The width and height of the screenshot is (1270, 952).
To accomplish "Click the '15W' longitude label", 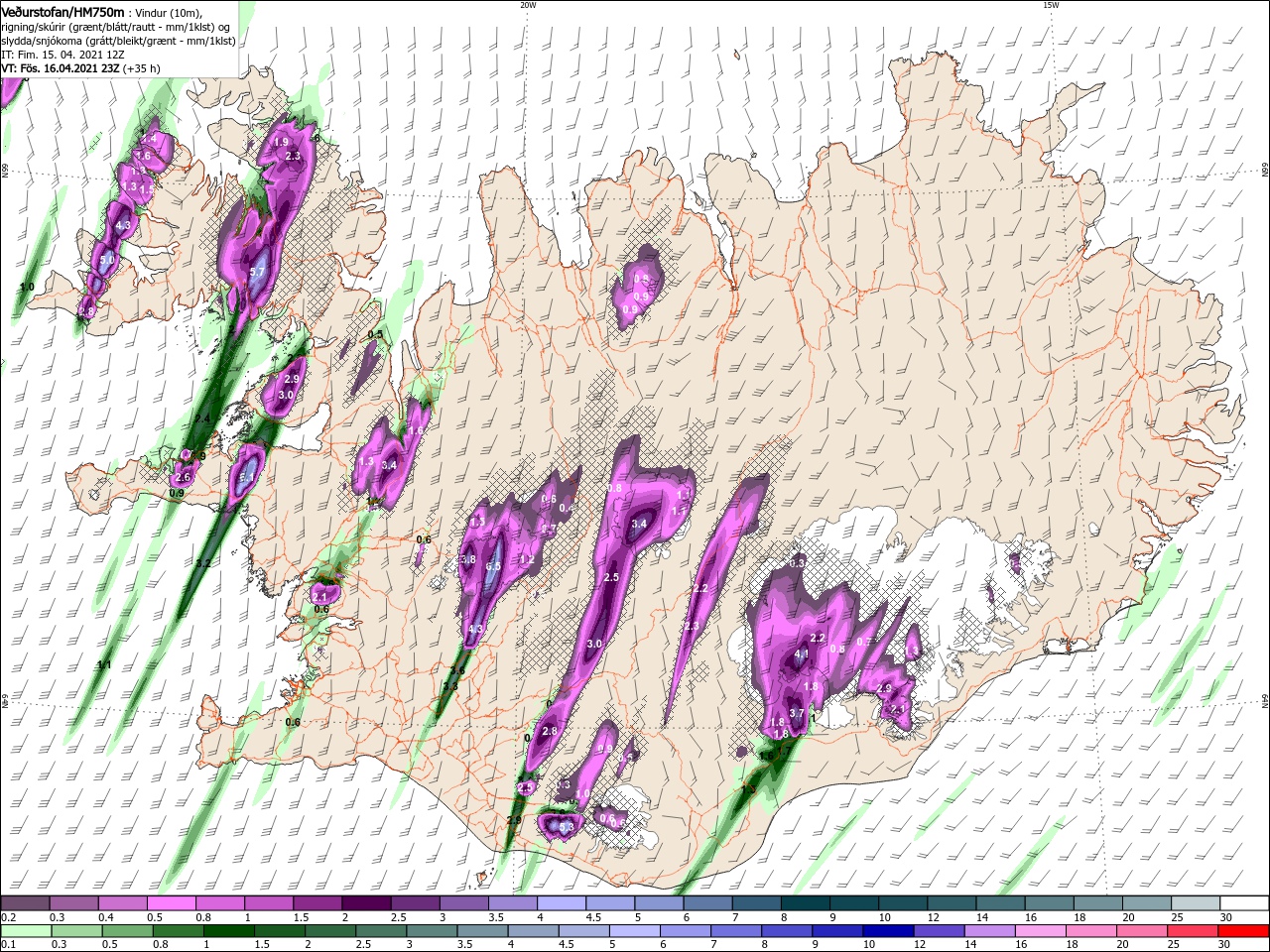I will [1050, 5].
